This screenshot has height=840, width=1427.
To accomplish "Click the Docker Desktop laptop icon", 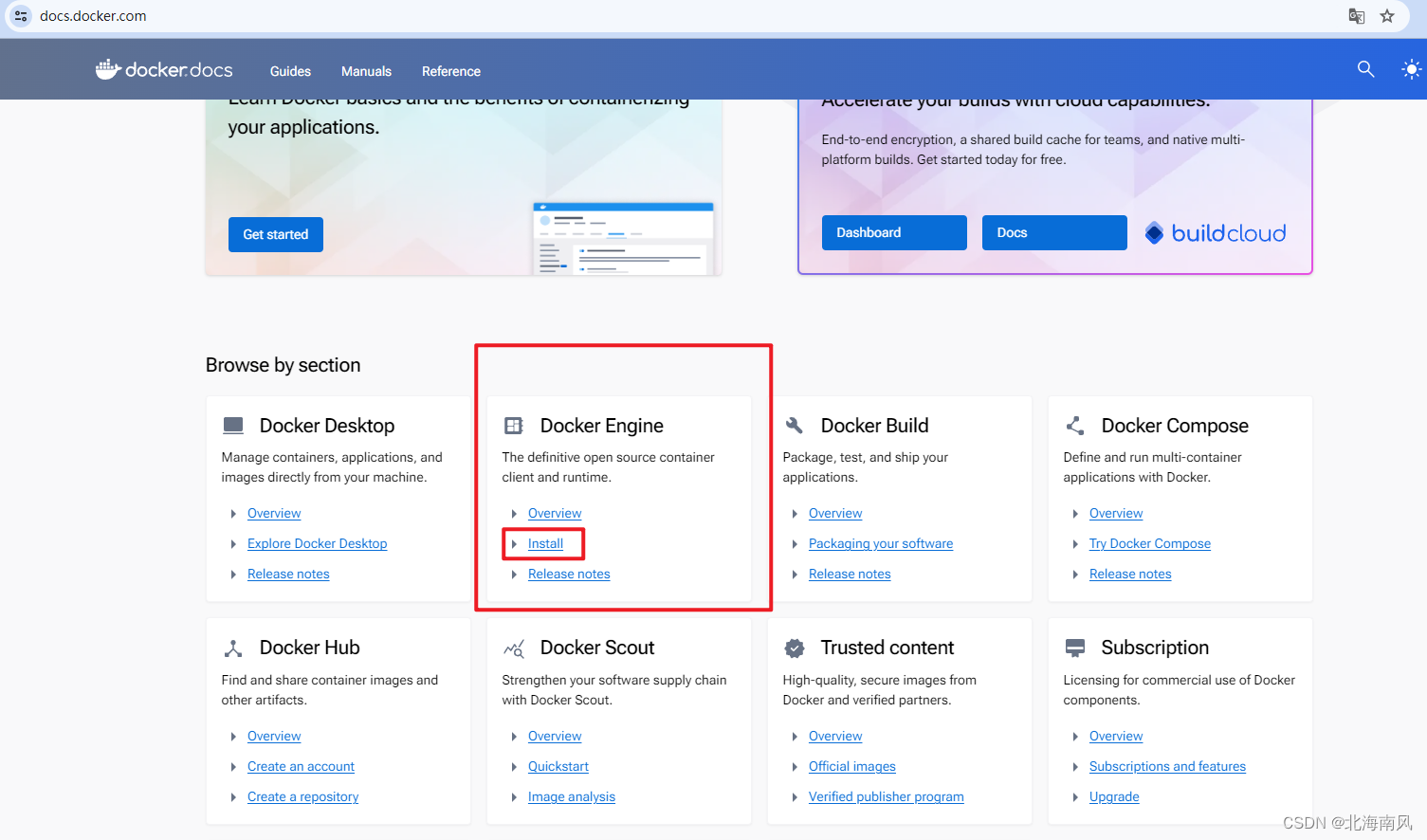I will tap(233, 425).
